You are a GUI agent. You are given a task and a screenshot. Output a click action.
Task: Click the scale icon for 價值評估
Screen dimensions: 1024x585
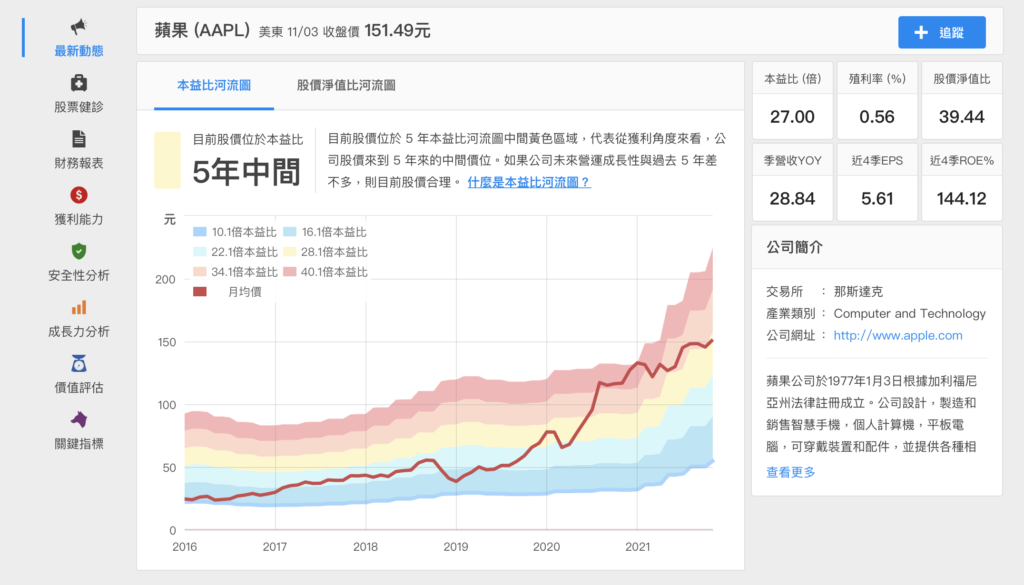click(78, 364)
